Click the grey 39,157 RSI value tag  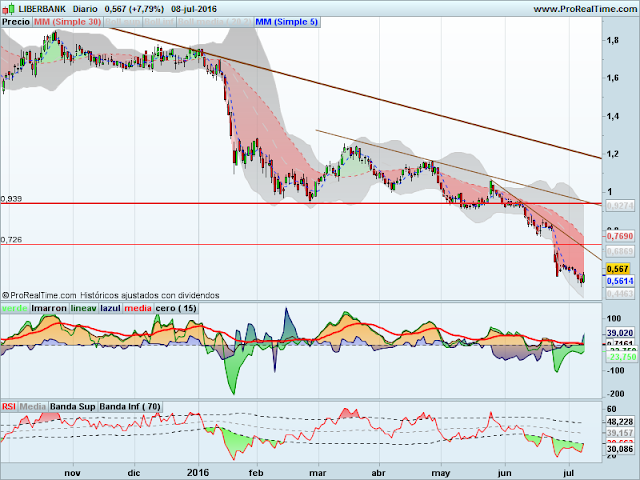click(x=620, y=433)
